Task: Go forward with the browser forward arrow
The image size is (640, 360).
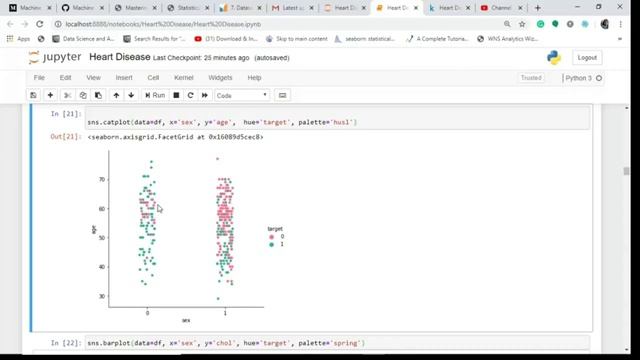Action: (24, 24)
